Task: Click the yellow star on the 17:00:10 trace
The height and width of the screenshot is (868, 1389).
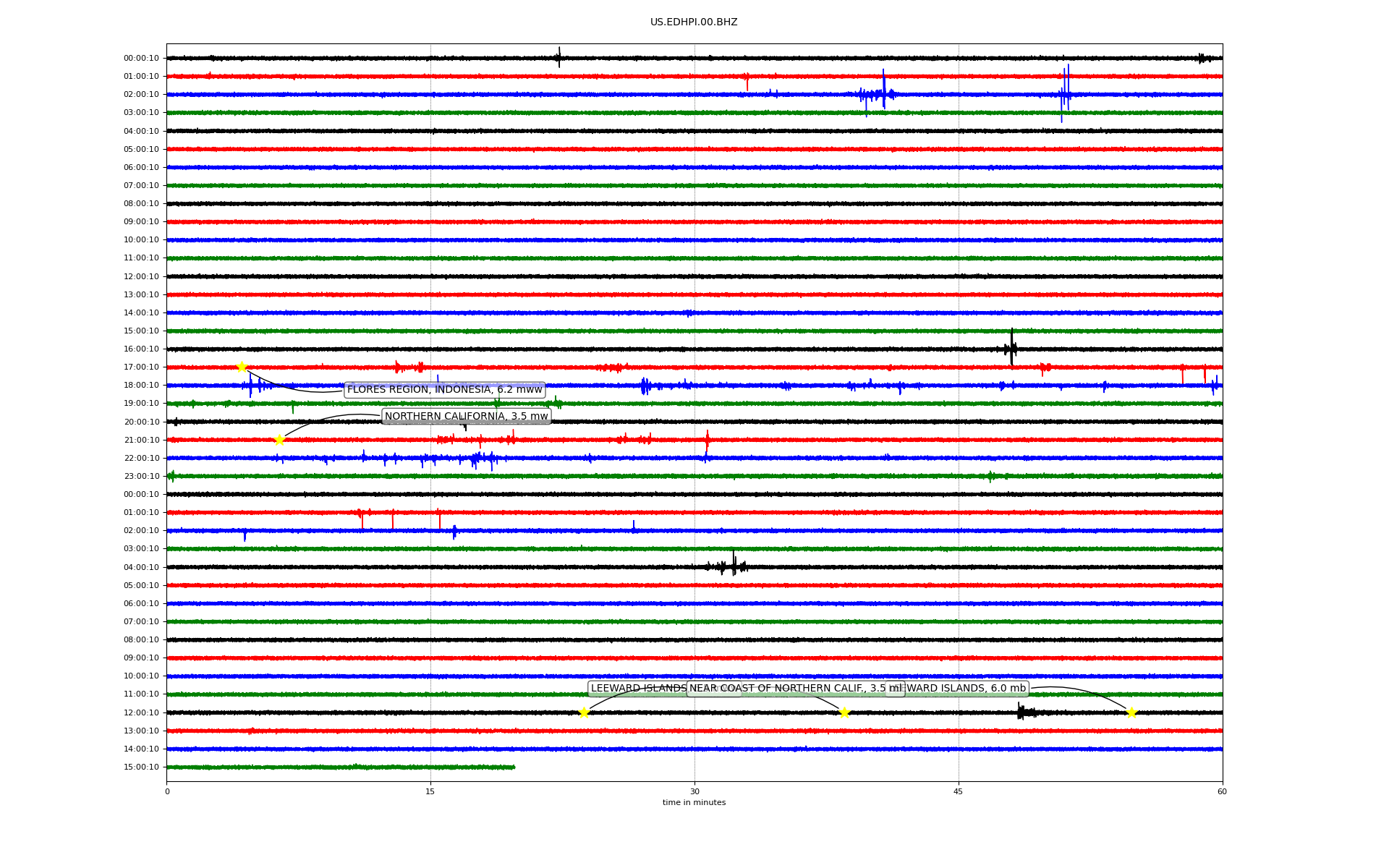Action: click(242, 367)
